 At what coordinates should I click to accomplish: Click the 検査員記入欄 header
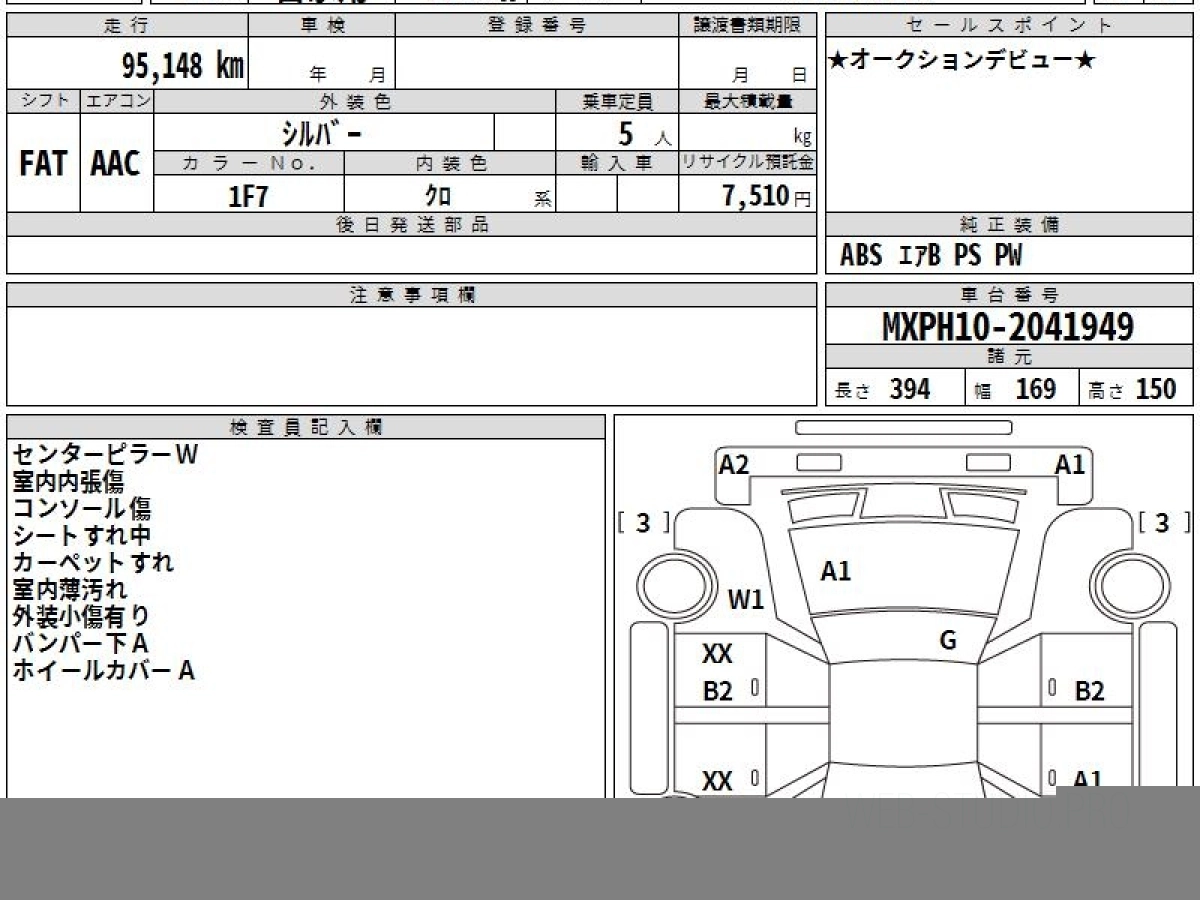tap(306, 427)
